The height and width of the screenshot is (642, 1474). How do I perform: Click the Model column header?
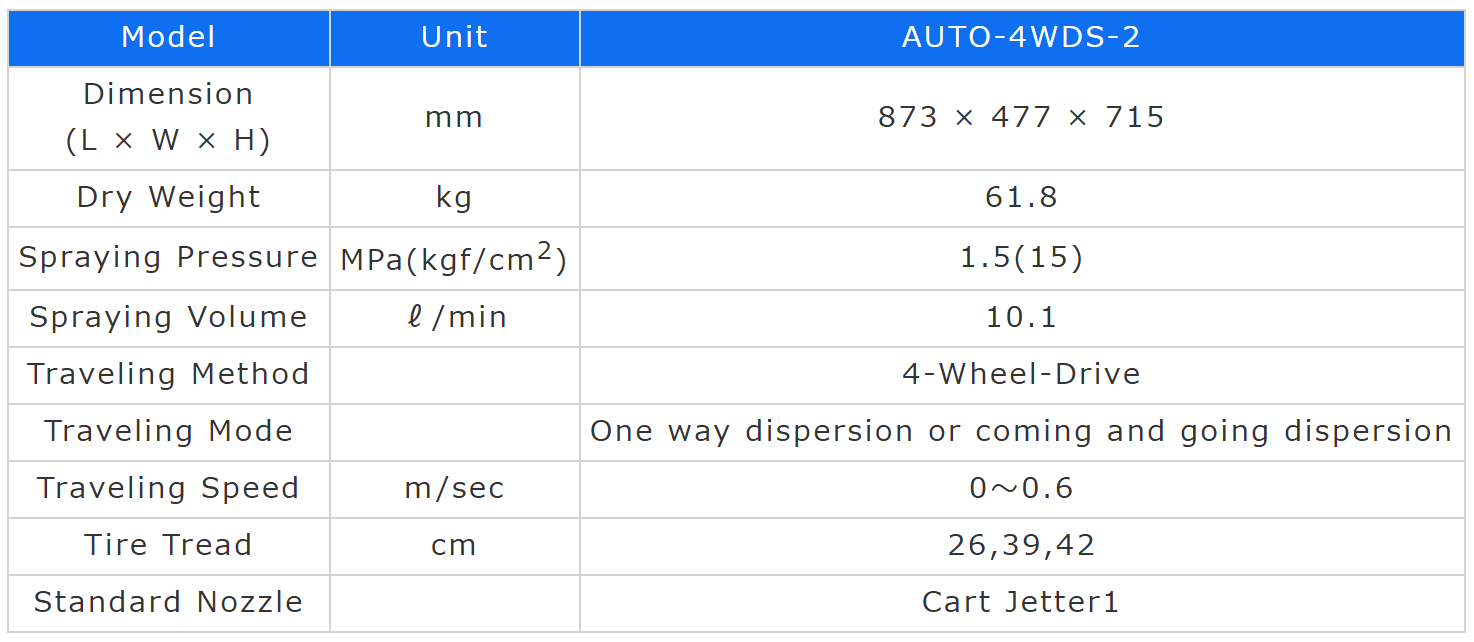(168, 38)
